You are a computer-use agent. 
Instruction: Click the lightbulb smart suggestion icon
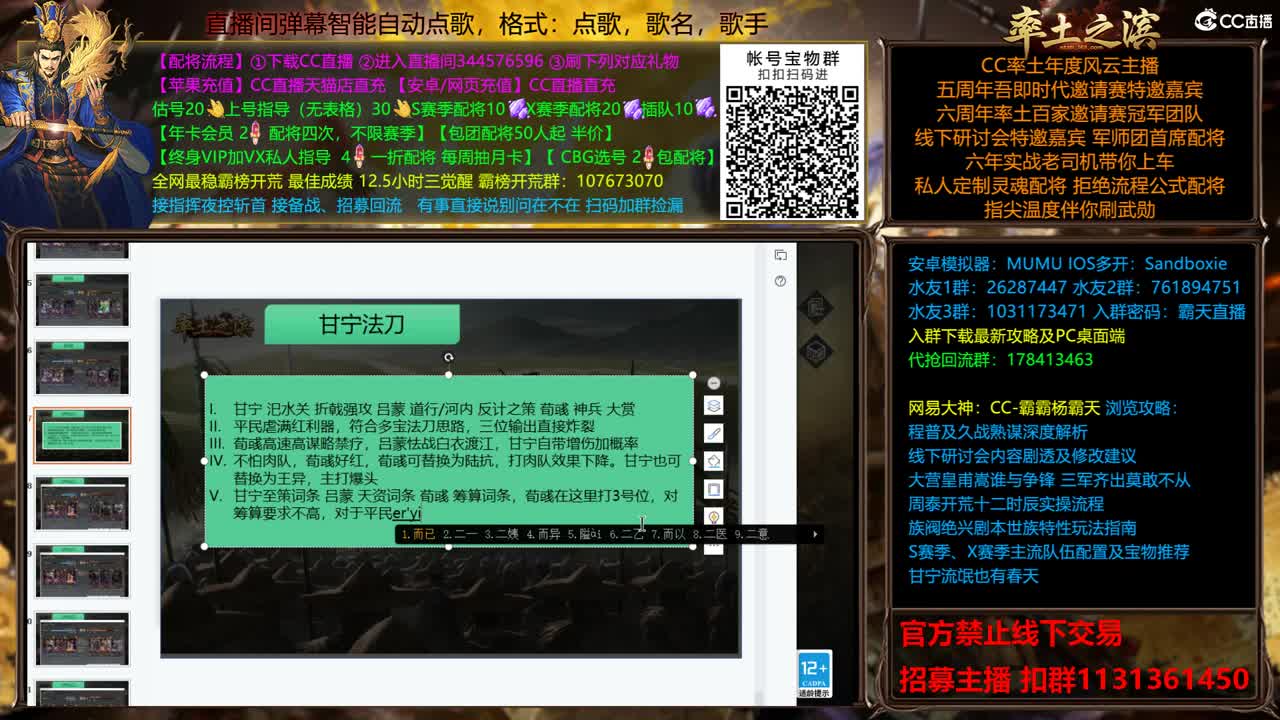(713, 516)
